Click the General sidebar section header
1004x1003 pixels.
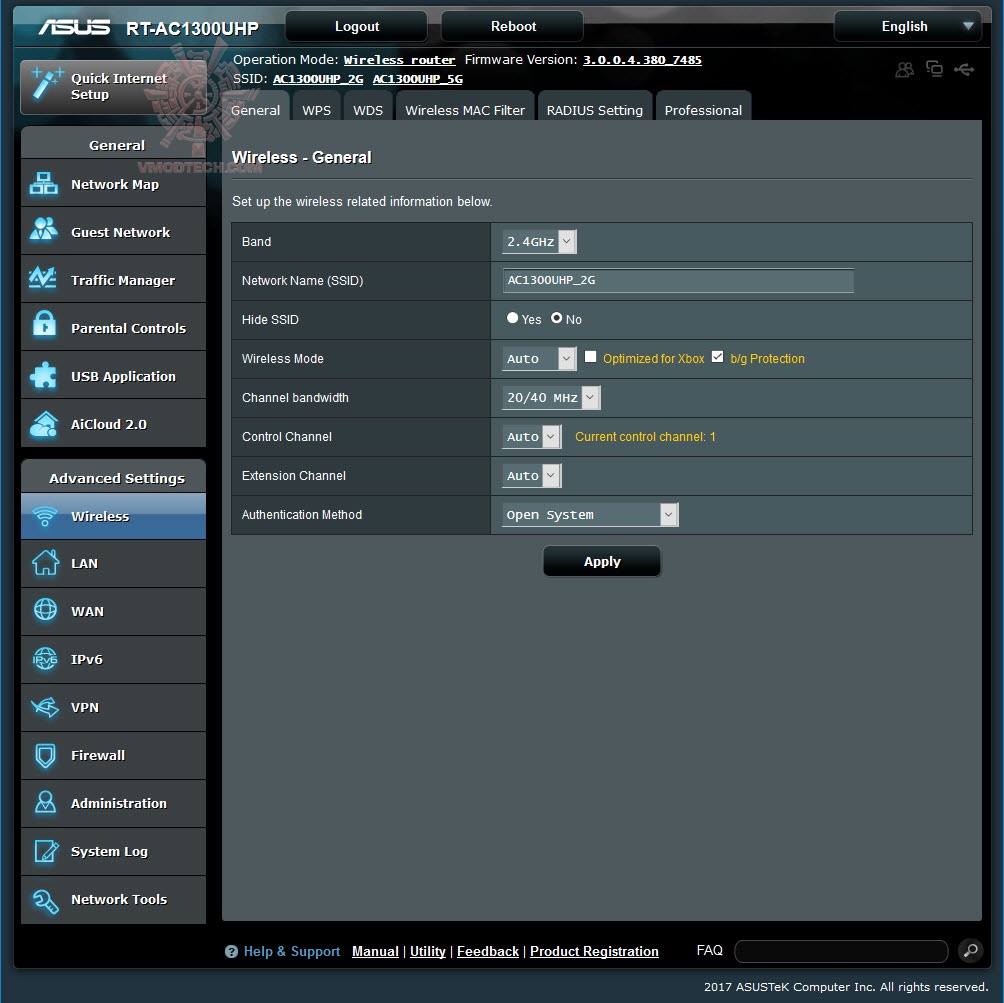(x=113, y=143)
